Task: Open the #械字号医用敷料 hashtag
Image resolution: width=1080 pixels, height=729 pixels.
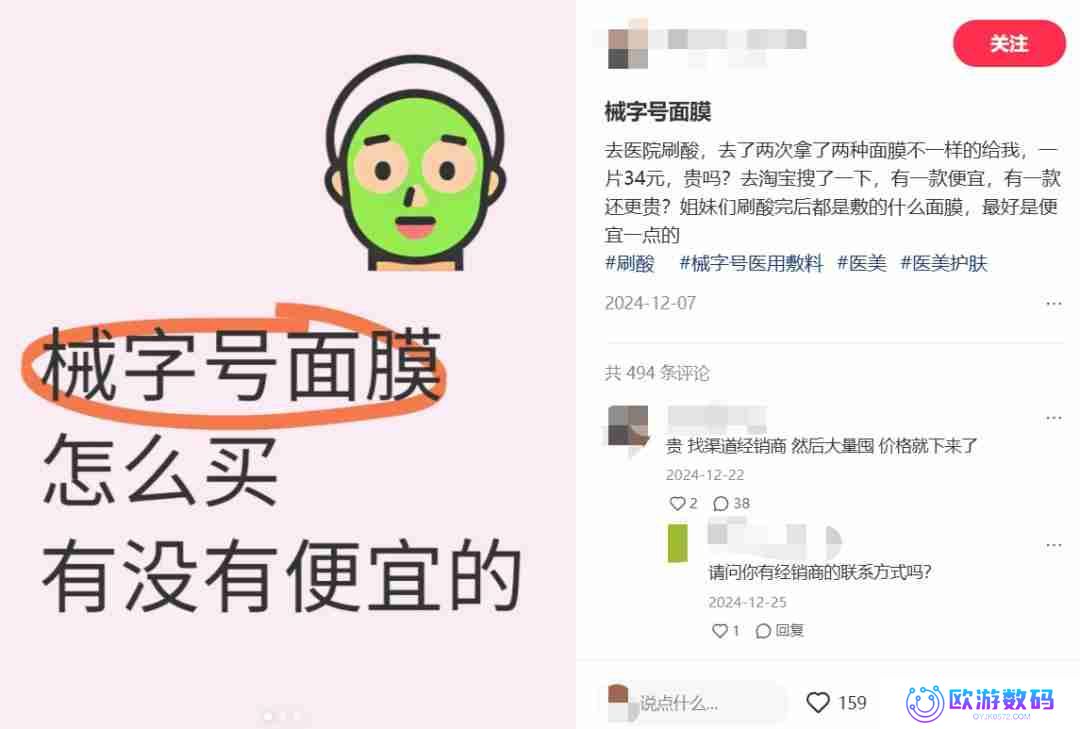Action: coord(751,263)
